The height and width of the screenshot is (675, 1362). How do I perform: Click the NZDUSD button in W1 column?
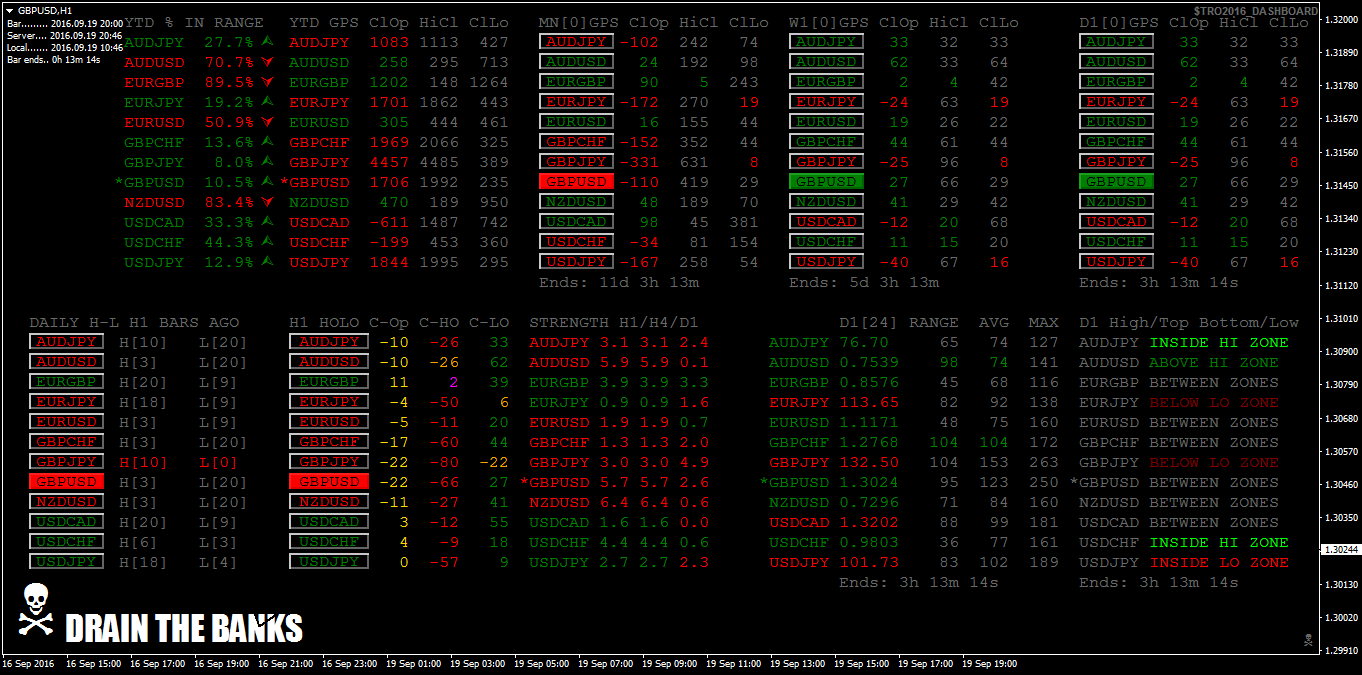(826, 202)
